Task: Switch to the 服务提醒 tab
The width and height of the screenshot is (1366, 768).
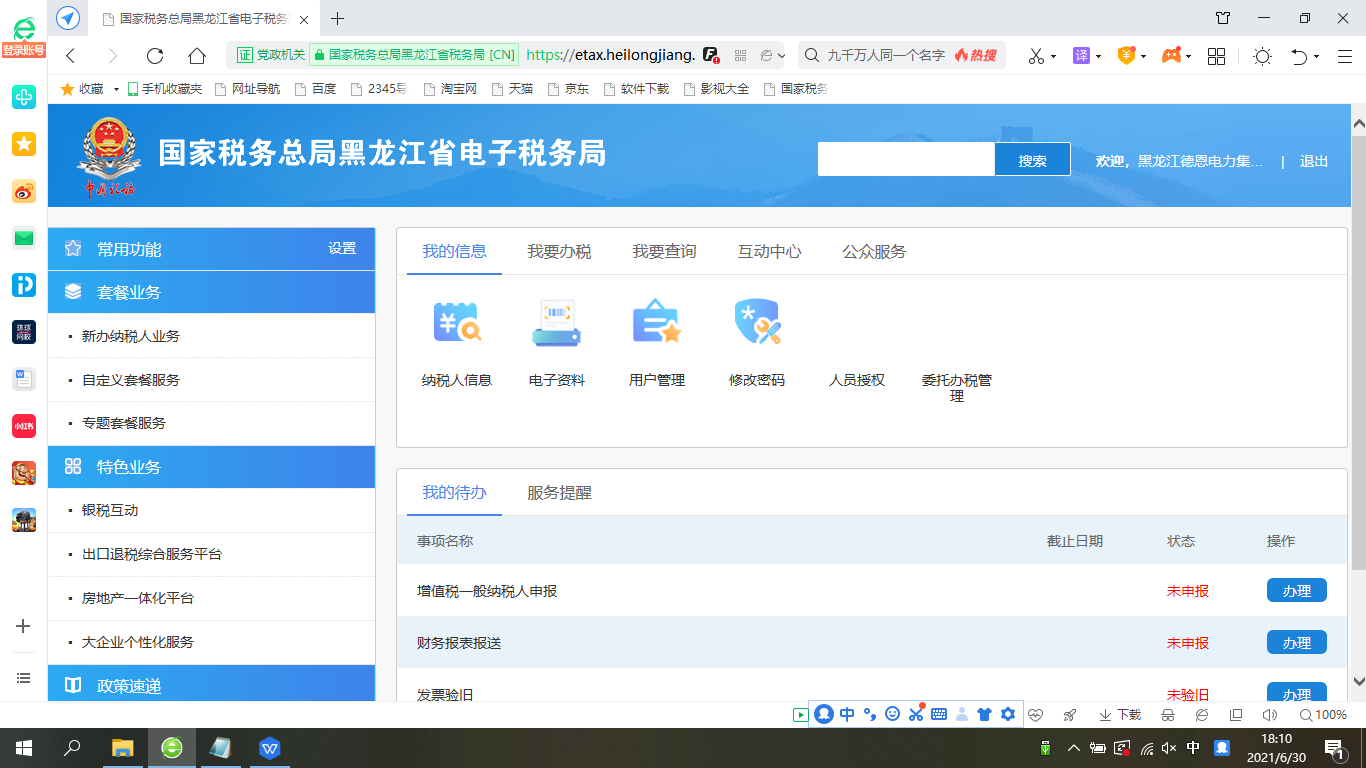Action: coord(559,493)
